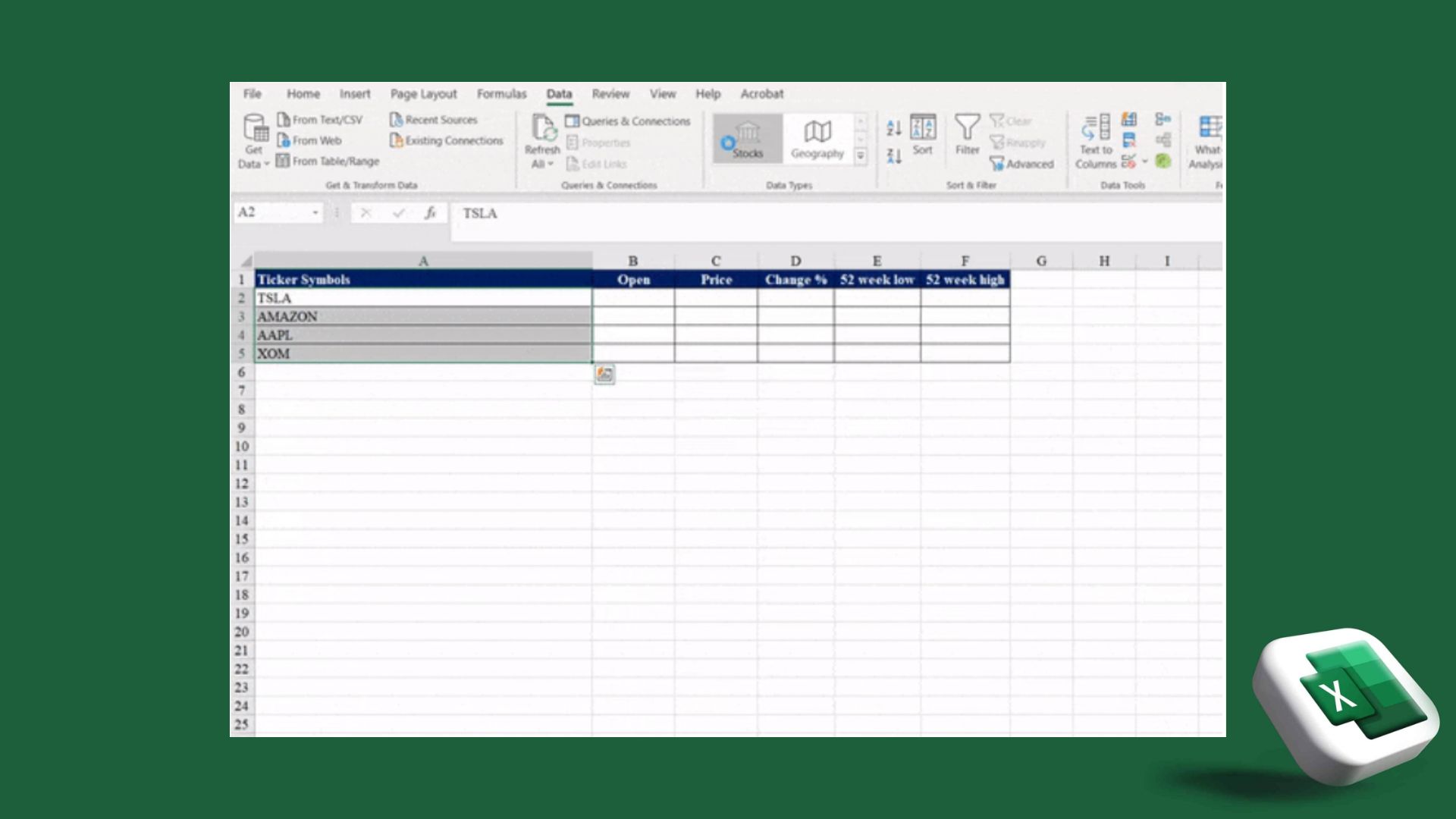The height and width of the screenshot is (819, 1456).
Task: Confirm entry with formula bar checkmark
Action: (x=399, y=213)
